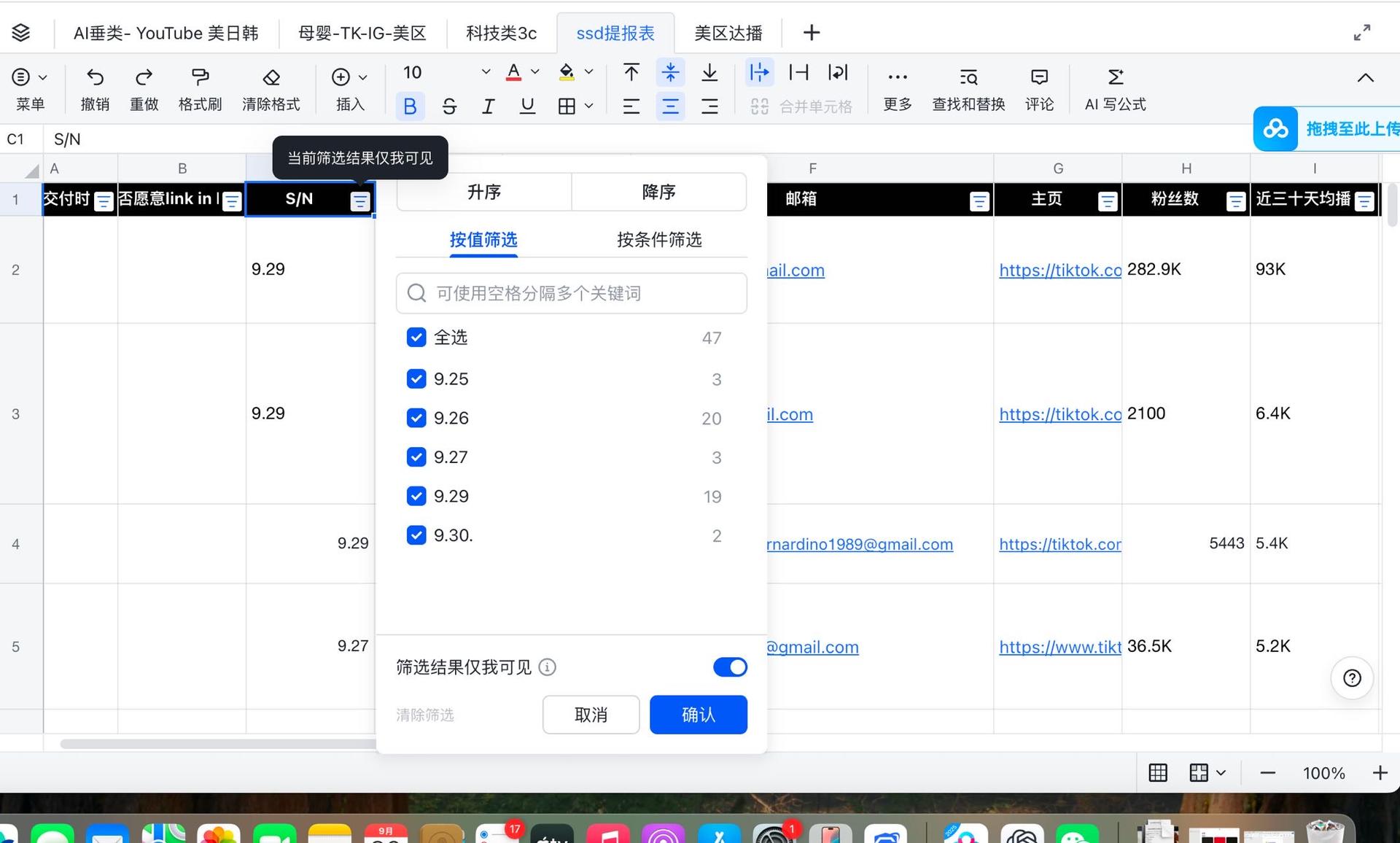Open the comment tool

point(1039,89)
